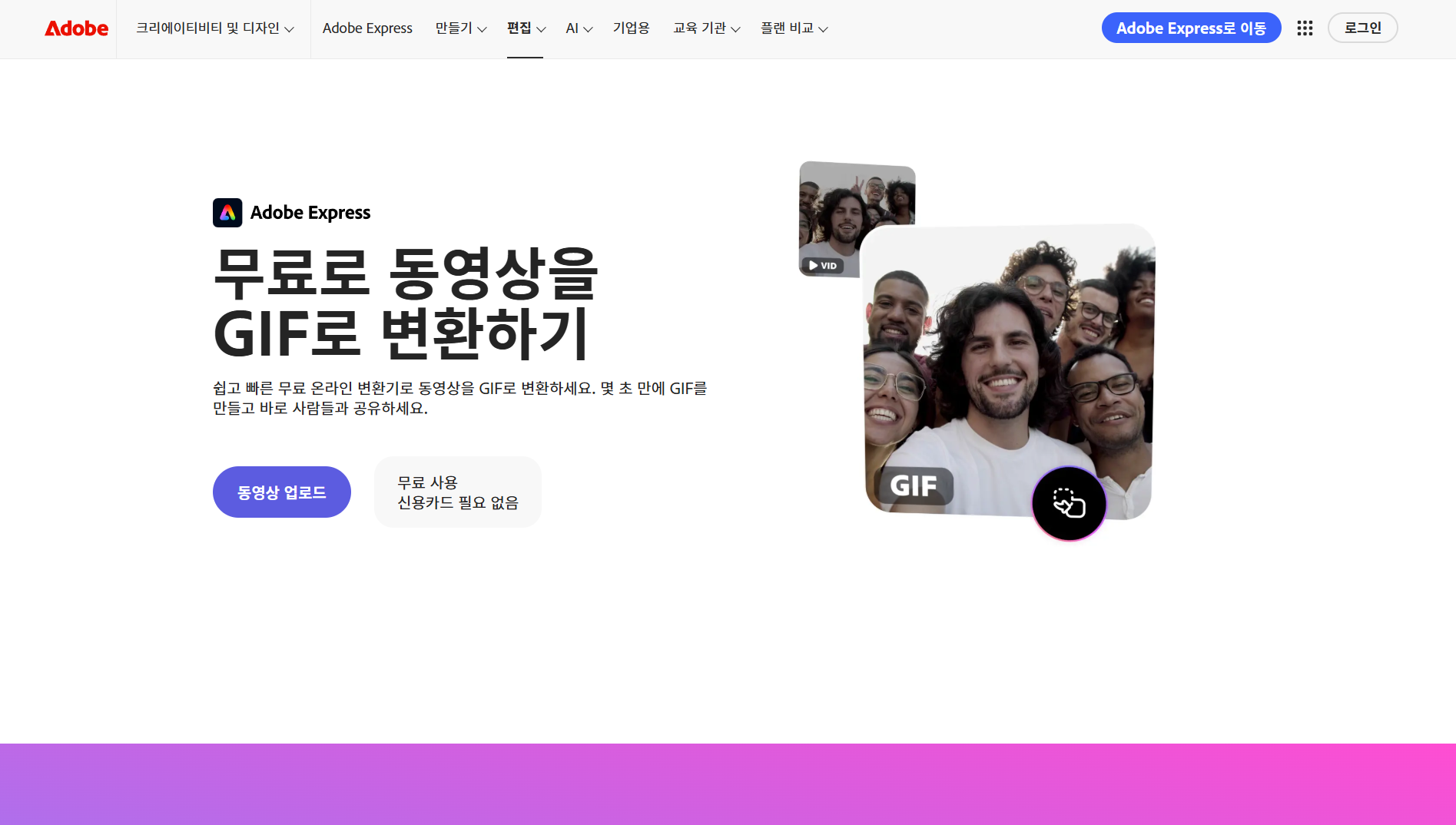Image resolution: width=1456 pixels, height=825 pixels.
Task: Go to Adobe Express nav link
Action: coord(367,28)
